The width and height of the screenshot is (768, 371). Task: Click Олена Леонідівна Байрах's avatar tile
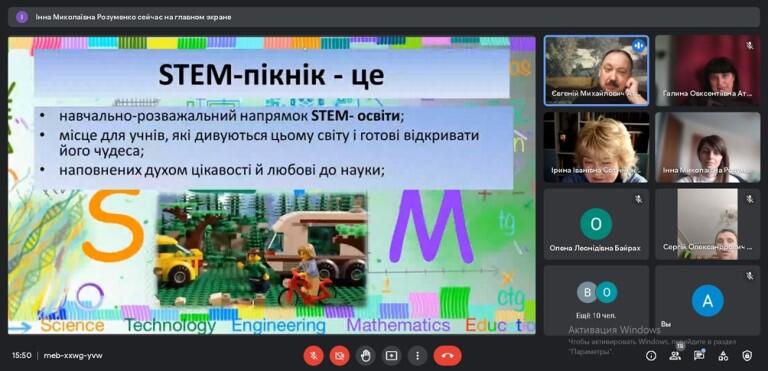[597, 224]
